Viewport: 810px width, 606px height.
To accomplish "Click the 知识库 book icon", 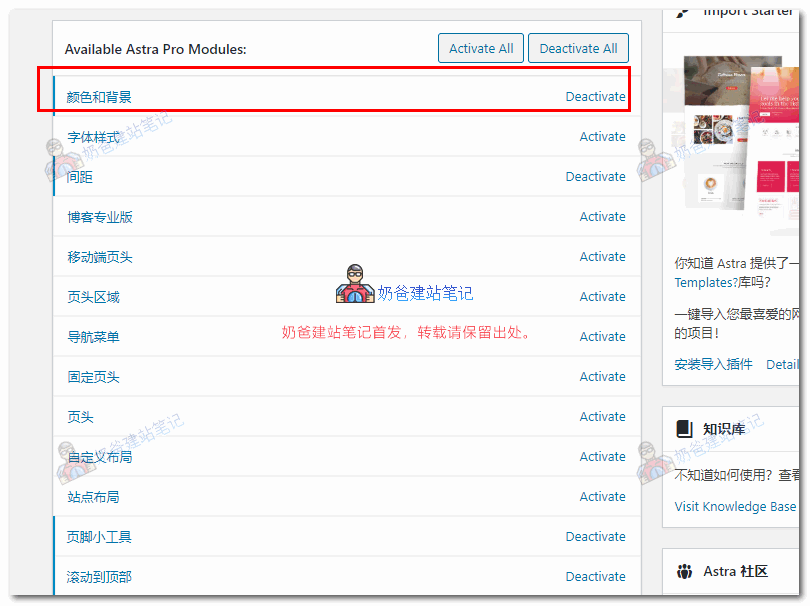I will [684, 429].
